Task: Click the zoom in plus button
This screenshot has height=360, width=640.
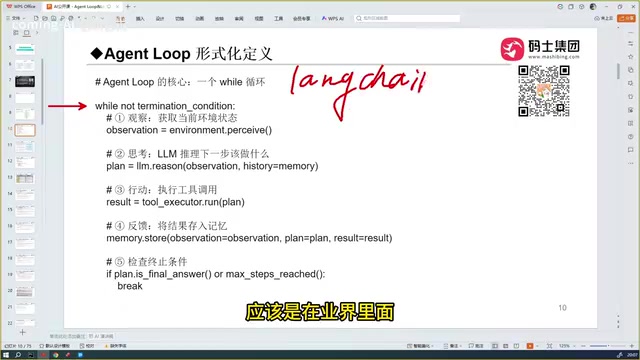Action: point(631,346)
